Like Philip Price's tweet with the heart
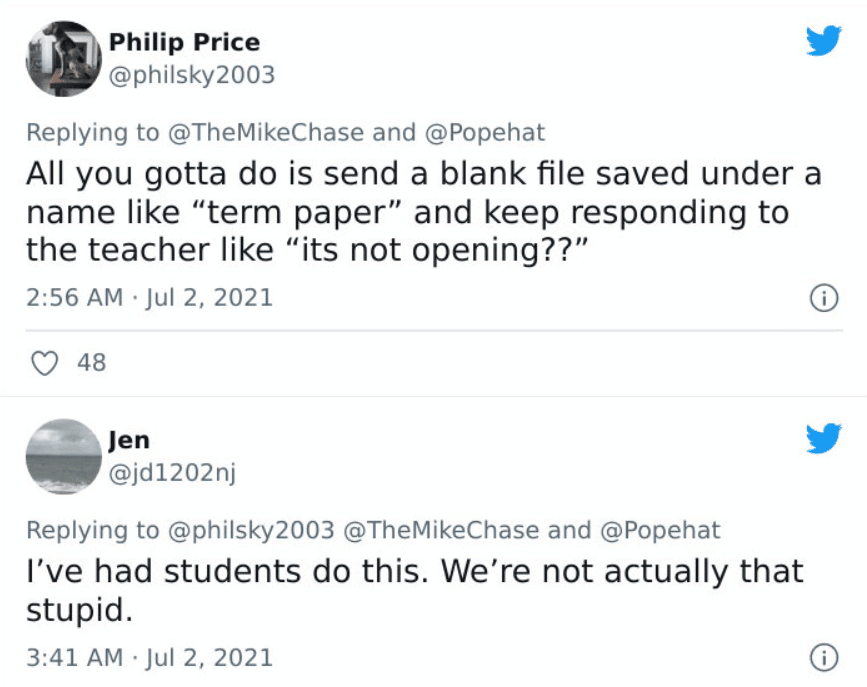Viewport: 867px width, 687px height. click(x=44, y=362)
